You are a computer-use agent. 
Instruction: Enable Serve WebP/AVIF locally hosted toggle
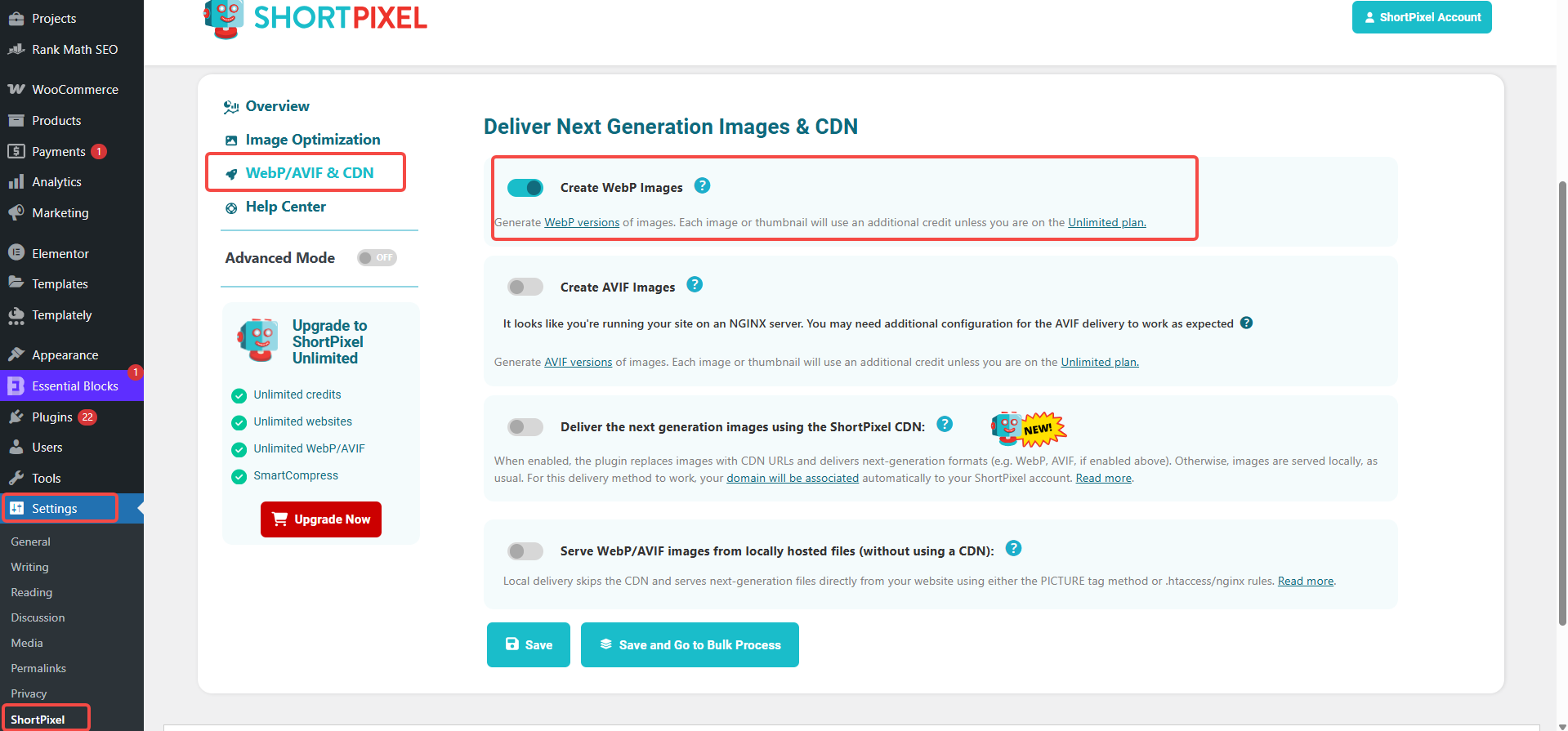[525, 551]
